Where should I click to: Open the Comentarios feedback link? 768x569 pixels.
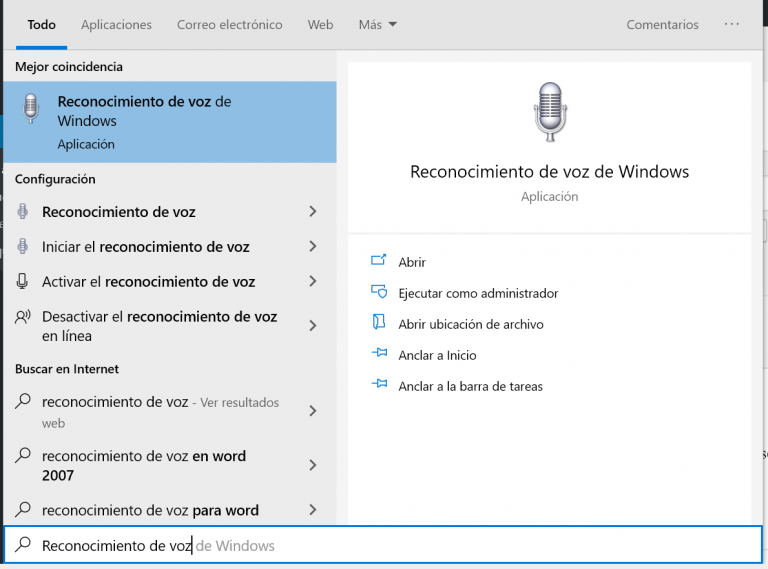pos(662,24)
